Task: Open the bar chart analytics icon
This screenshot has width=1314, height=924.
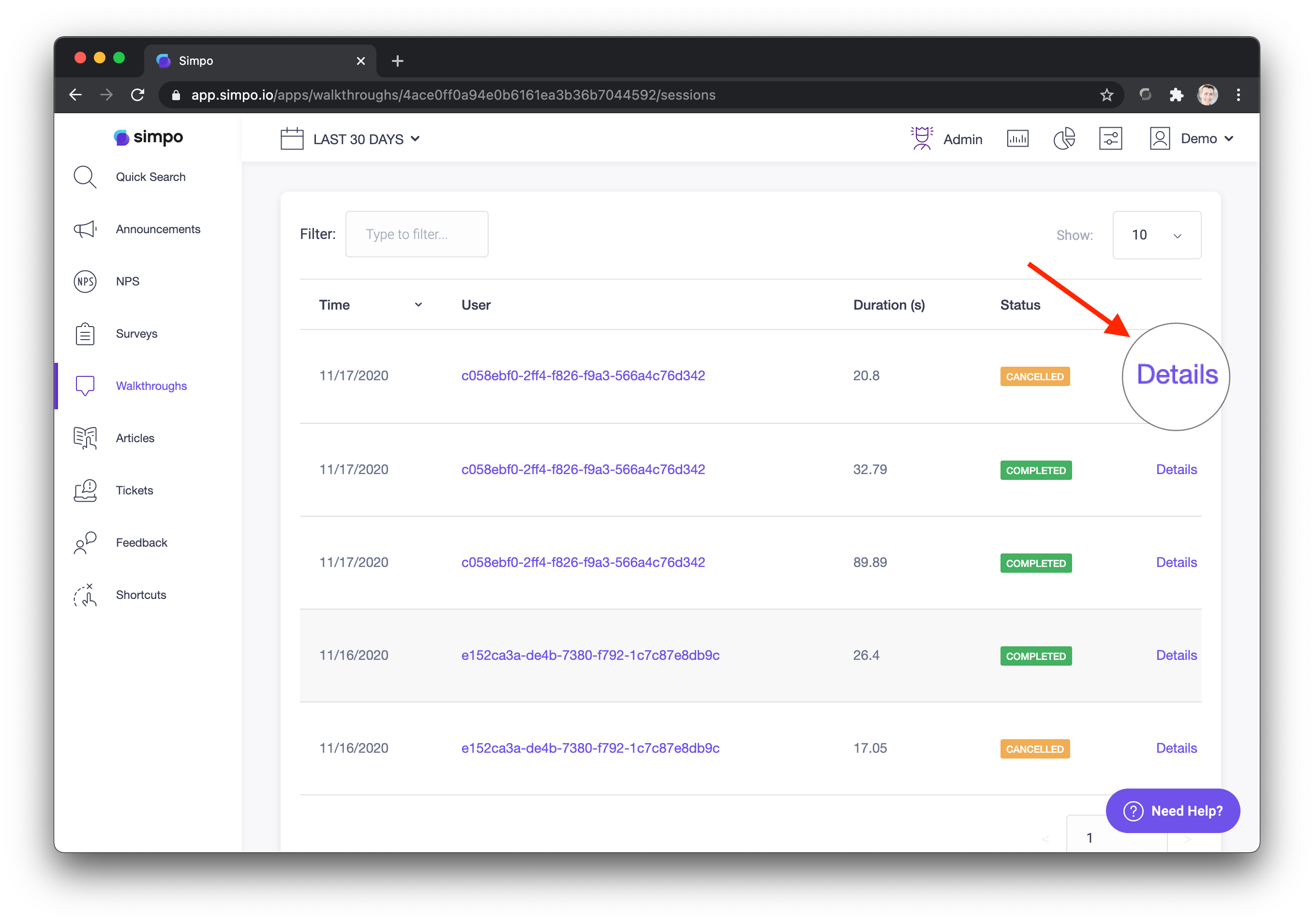Action: [1017, 138]
